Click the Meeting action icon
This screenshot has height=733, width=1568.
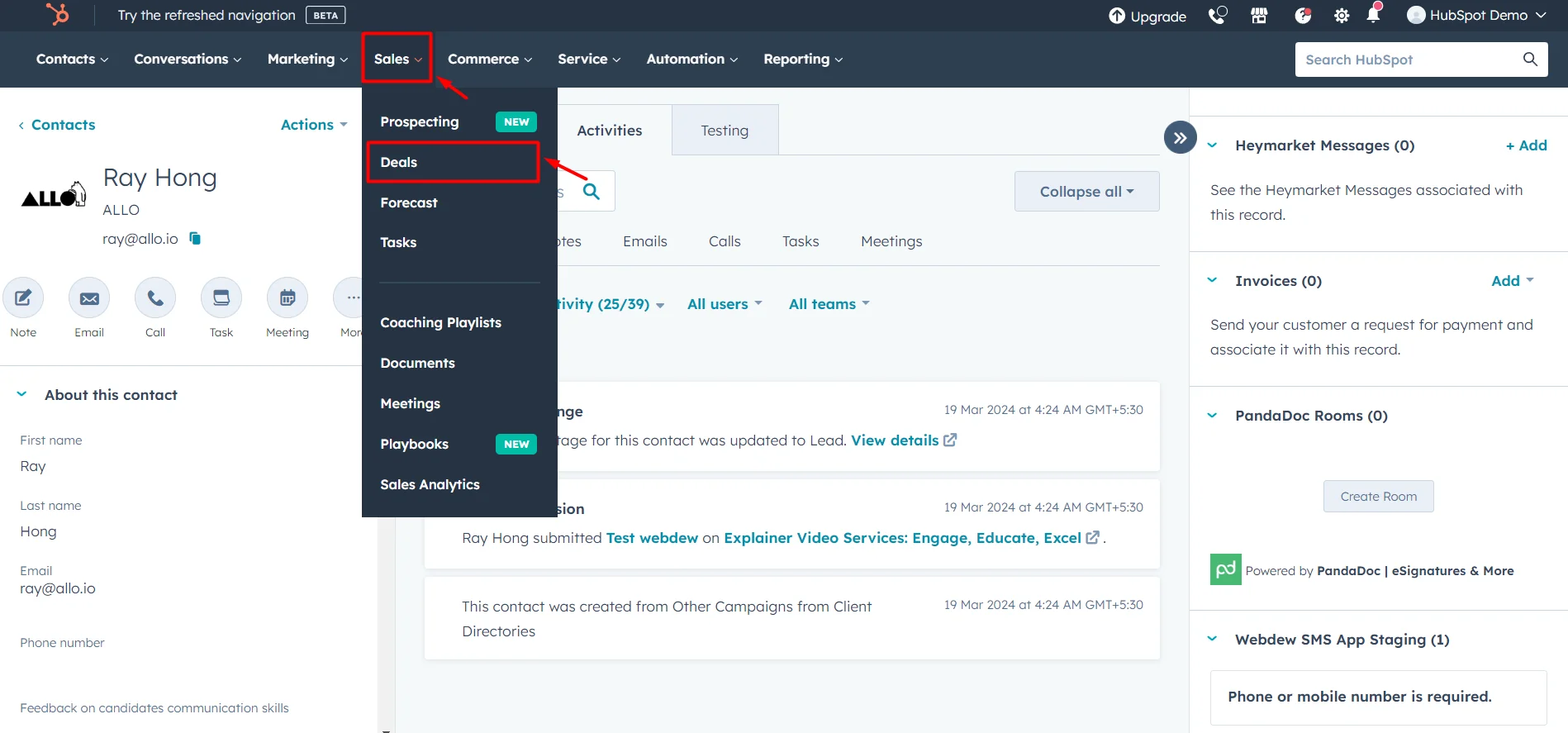(287, 297)
